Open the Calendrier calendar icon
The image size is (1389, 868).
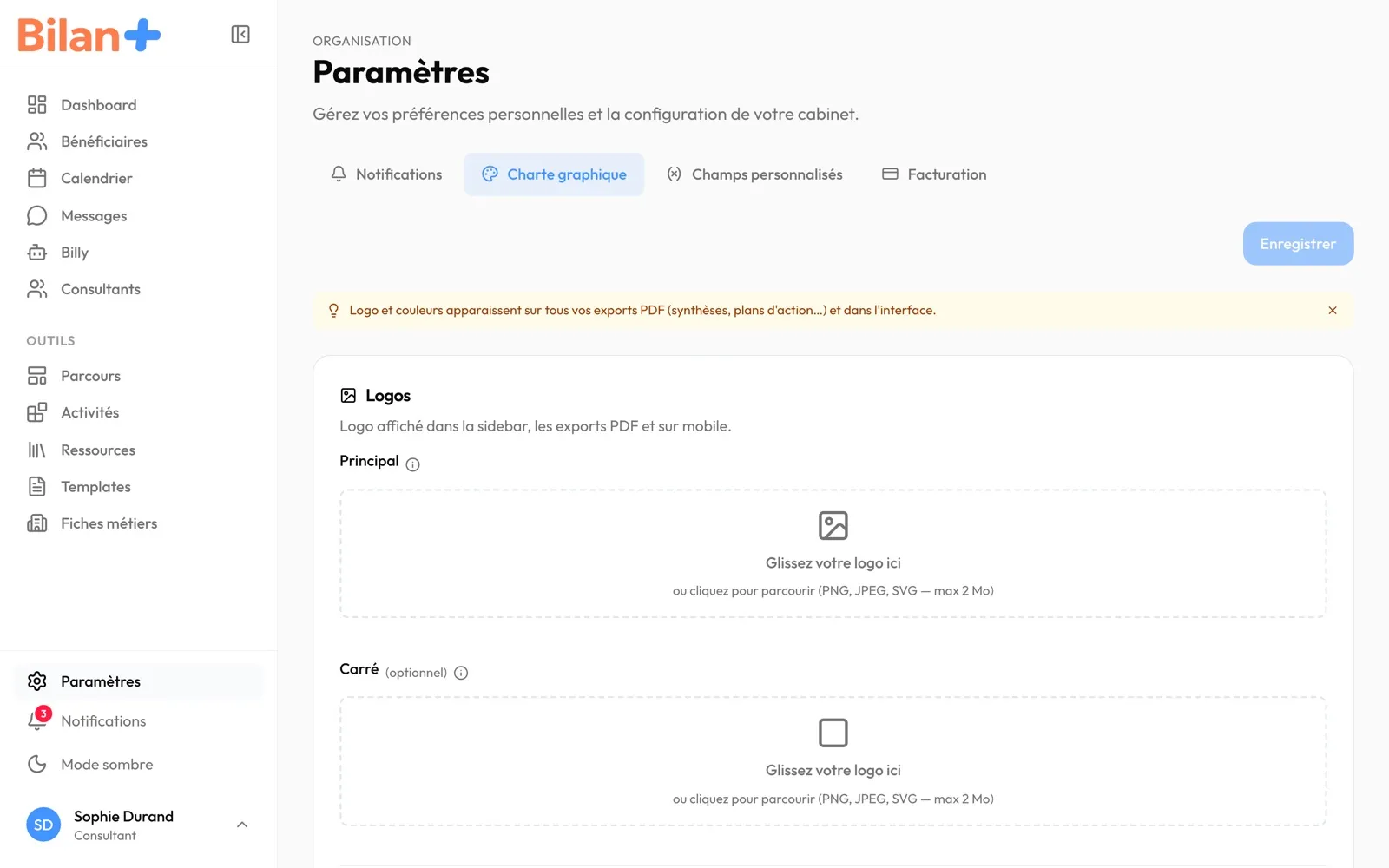tap(36, 178)
